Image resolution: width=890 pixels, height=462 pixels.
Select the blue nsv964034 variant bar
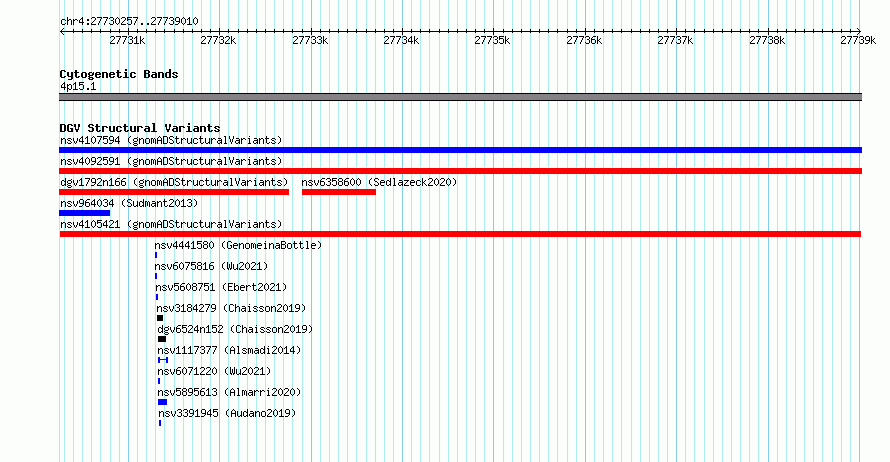[85, 213]
